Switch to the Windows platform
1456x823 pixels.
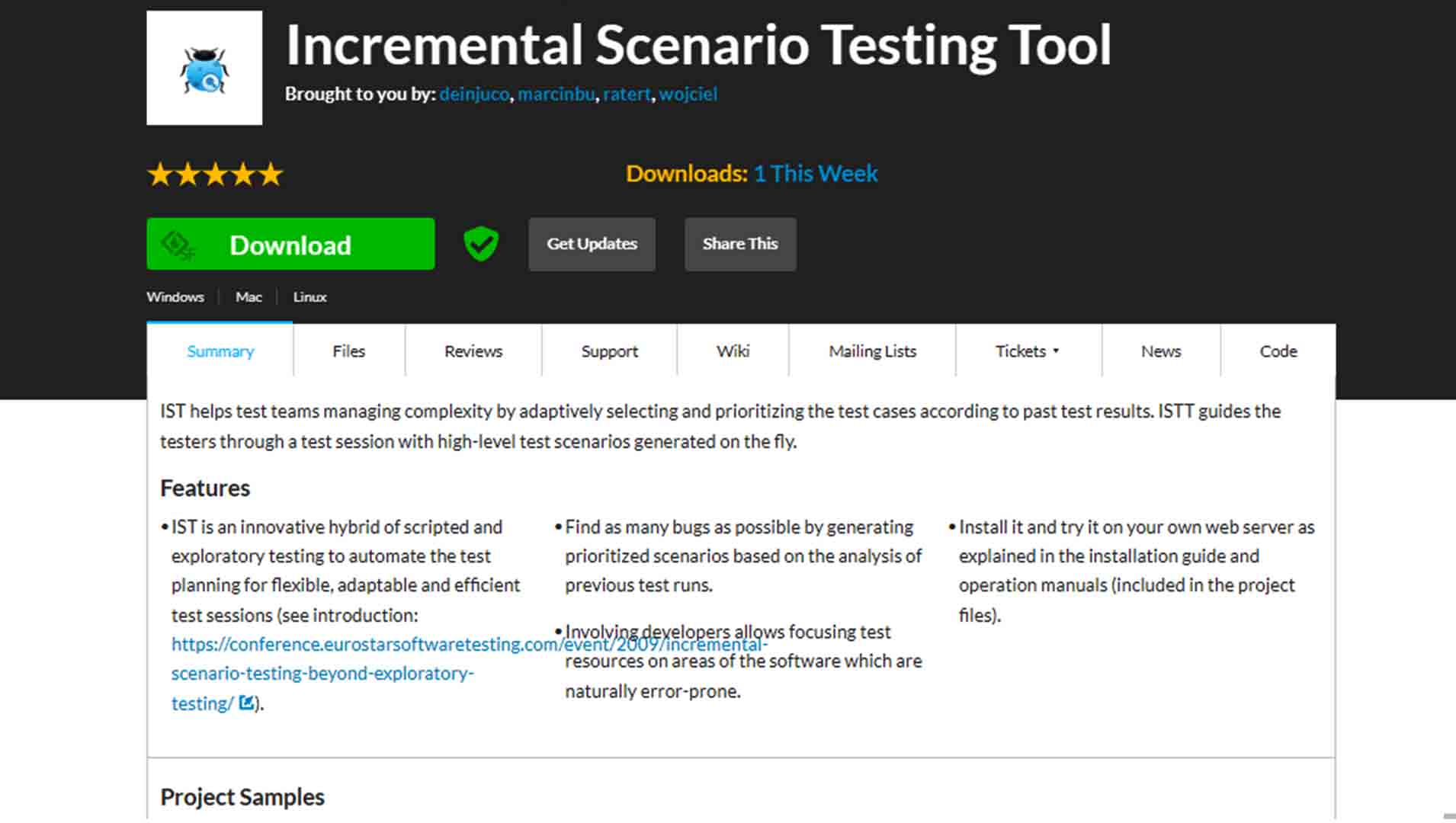175,297
